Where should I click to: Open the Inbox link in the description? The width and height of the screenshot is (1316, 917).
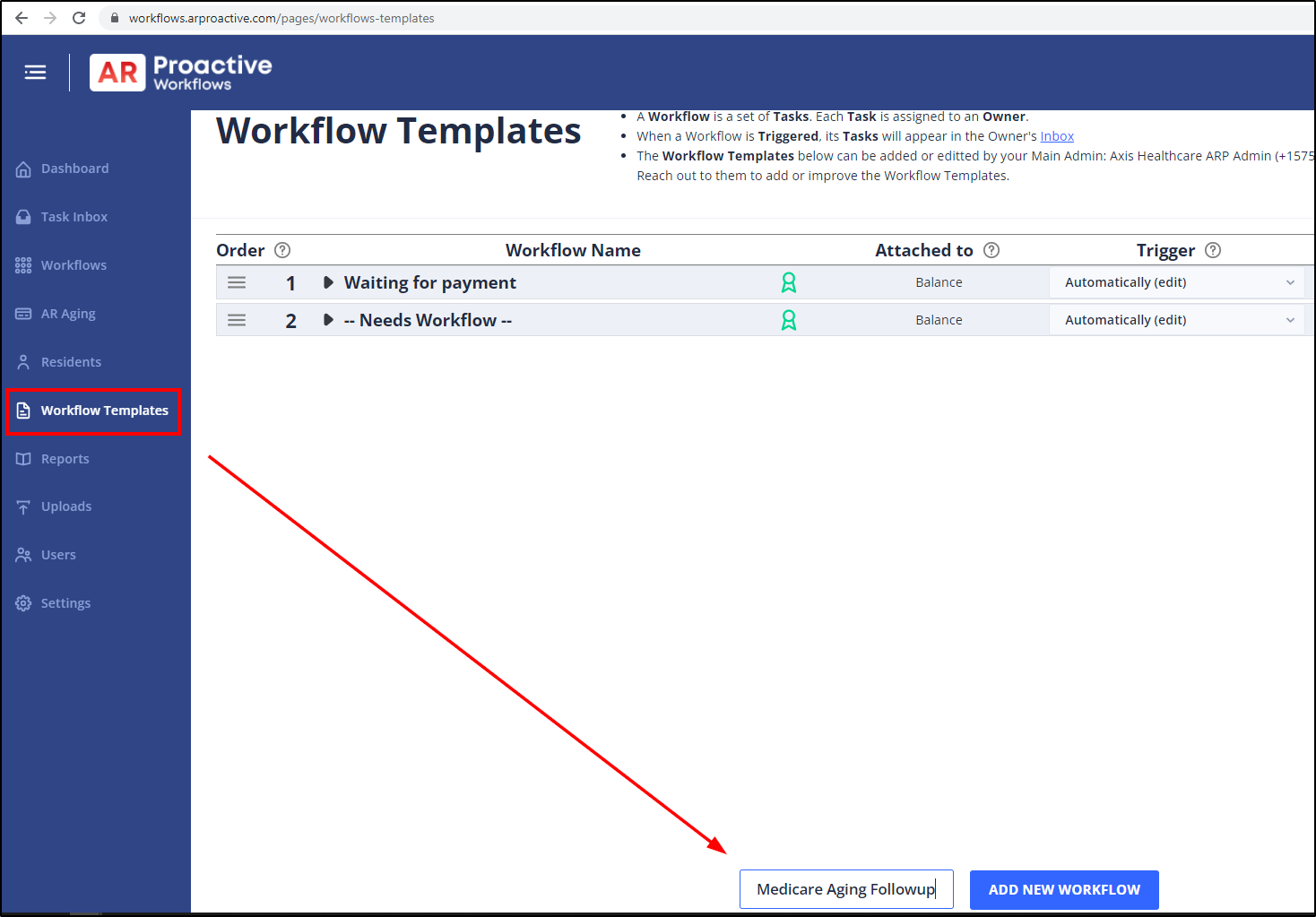(1057, 135)
